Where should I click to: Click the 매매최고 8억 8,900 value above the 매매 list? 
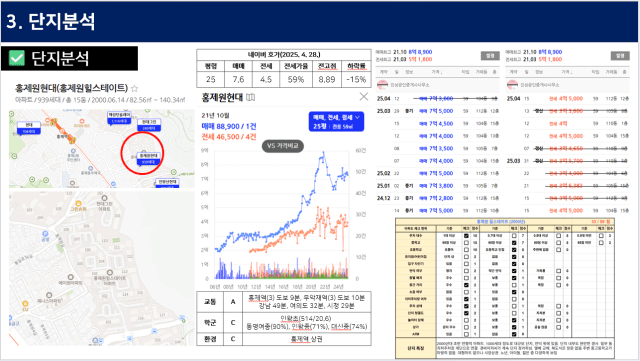[420, 52]
